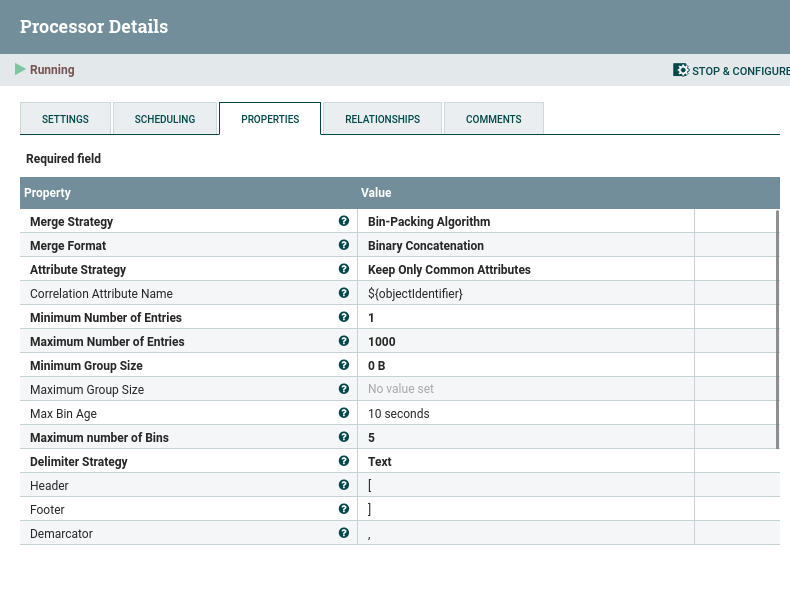Click help icon next to Merge Strategy
This screenshot has height=592, width=790.
tap(344, 222)
